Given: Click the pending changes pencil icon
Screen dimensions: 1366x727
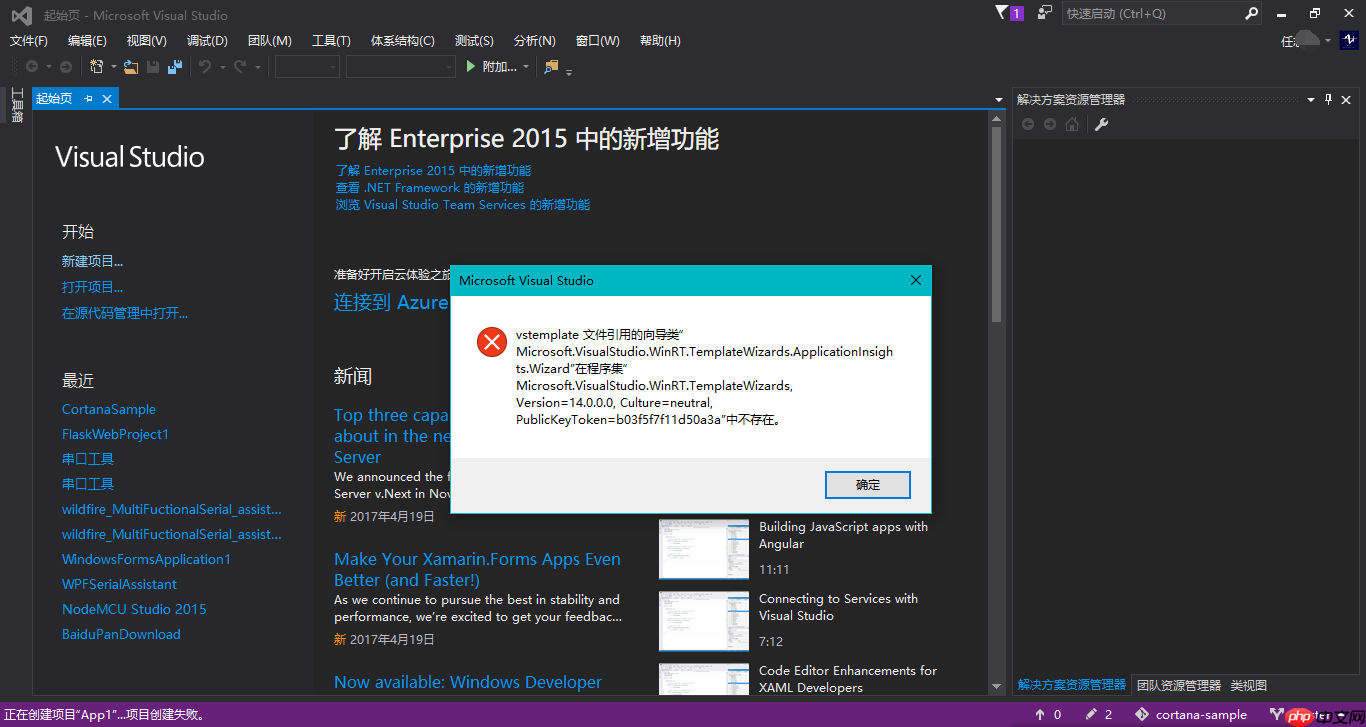Looking at the screenshot, I should pos(1093,714).
